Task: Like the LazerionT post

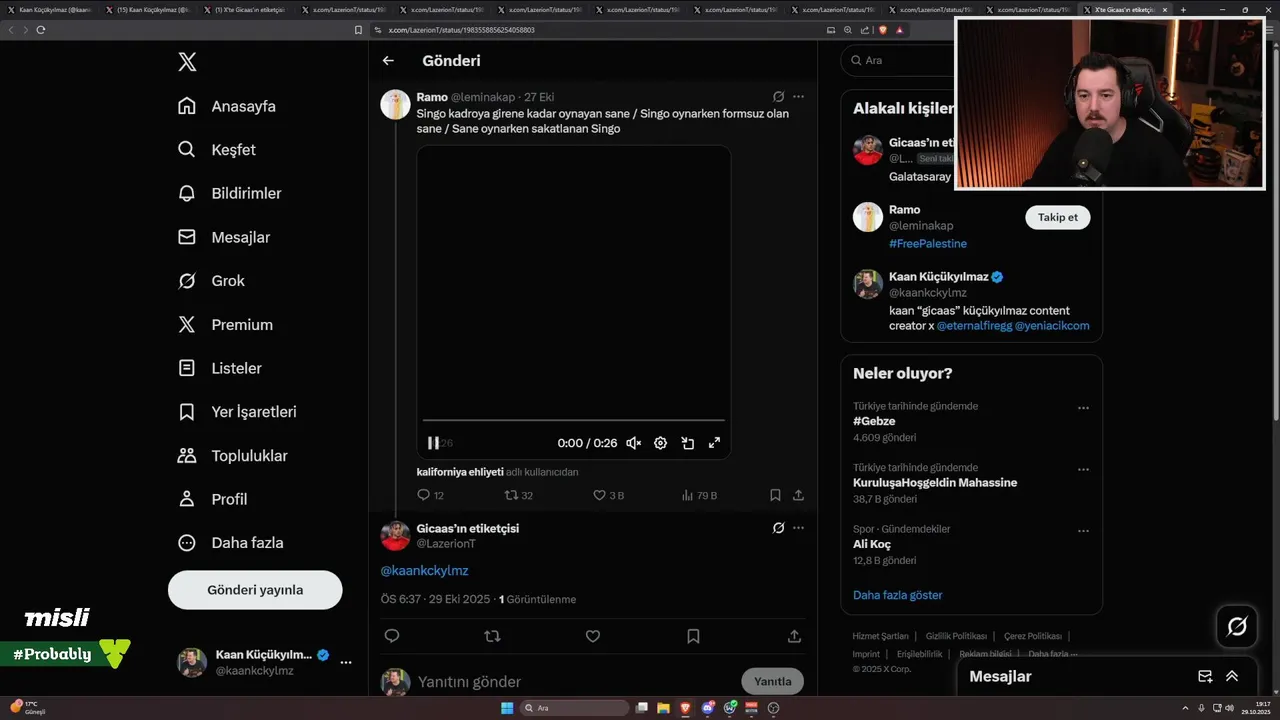Action: click(x=592, y=636)
